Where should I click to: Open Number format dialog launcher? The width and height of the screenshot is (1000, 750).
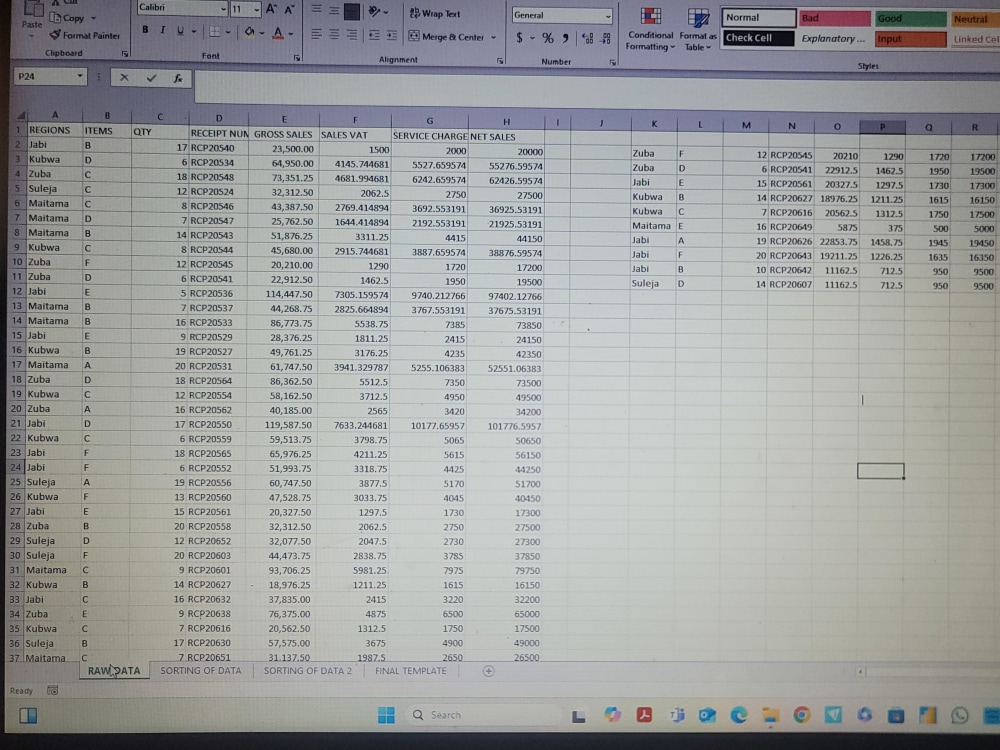pyautogui.click(x=613, y=62)
